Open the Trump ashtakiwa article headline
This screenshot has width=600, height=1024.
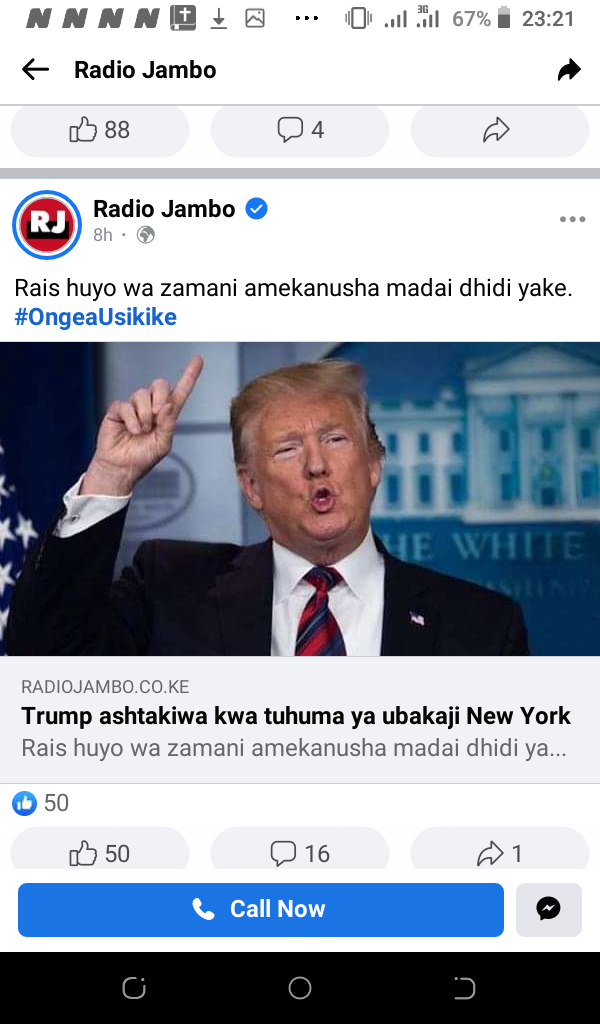[x=296, y=716]
